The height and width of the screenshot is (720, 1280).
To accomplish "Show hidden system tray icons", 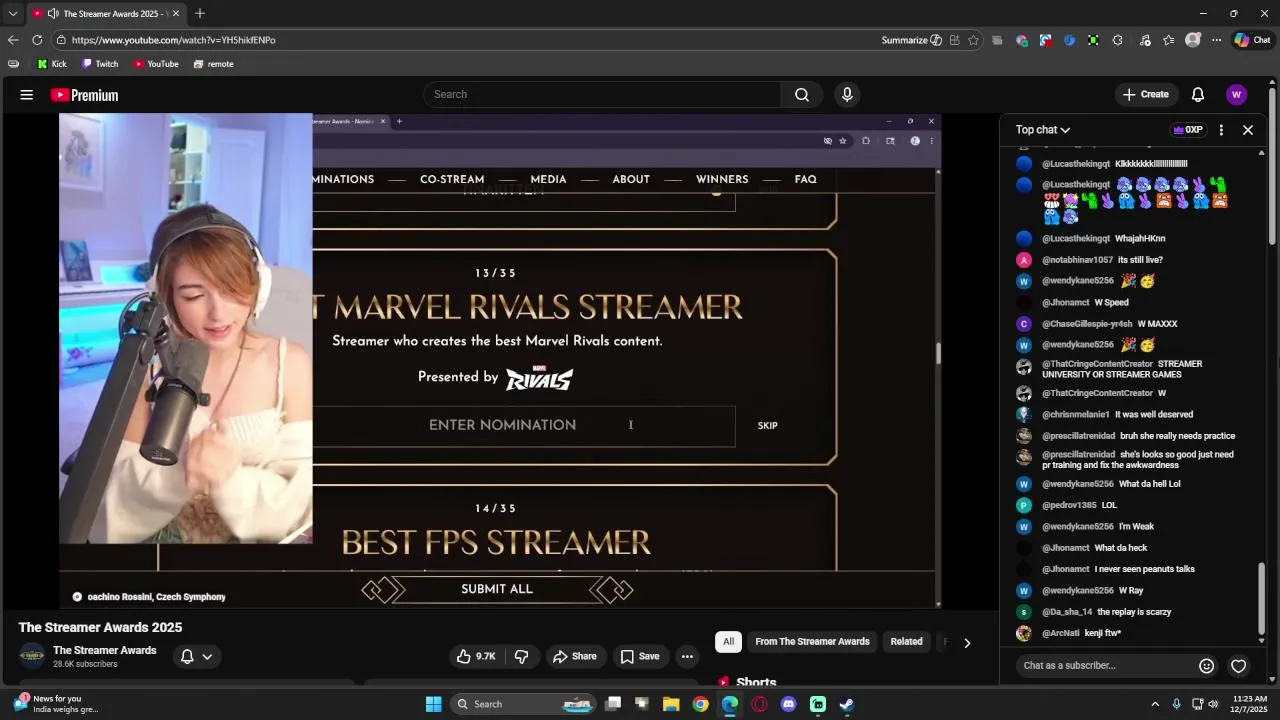I will click(x=1155, y=704).
